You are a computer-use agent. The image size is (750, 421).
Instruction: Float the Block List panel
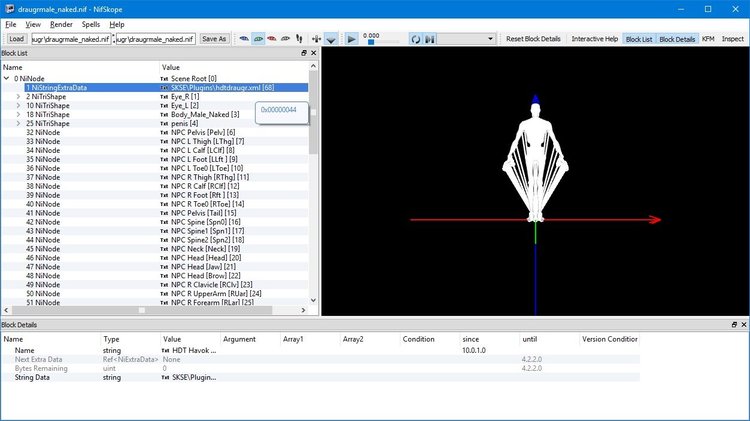coord(304,53)
